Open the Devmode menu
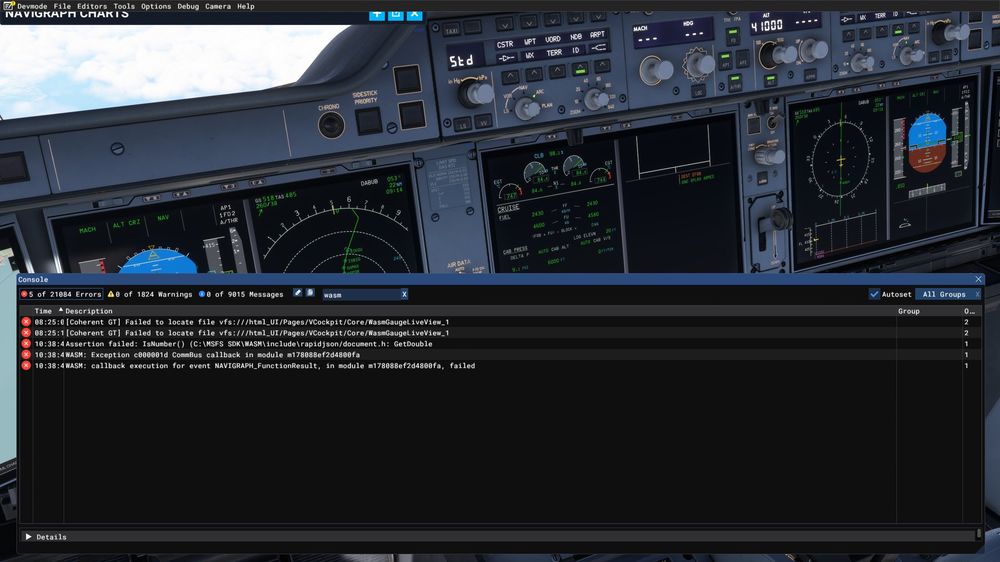The image size is (1000, 562). point(32,6)
